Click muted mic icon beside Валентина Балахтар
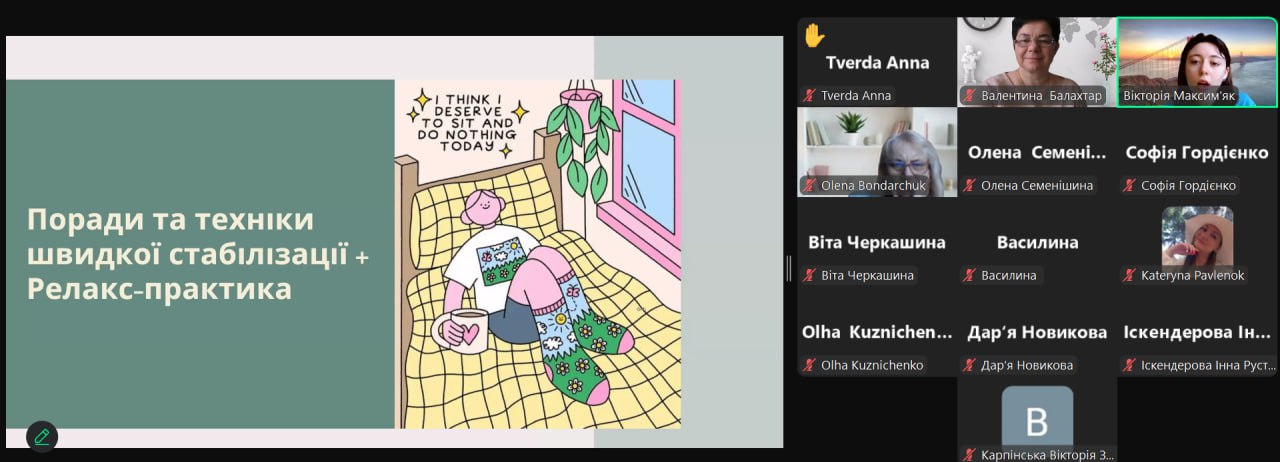 (x=969, y=96)
